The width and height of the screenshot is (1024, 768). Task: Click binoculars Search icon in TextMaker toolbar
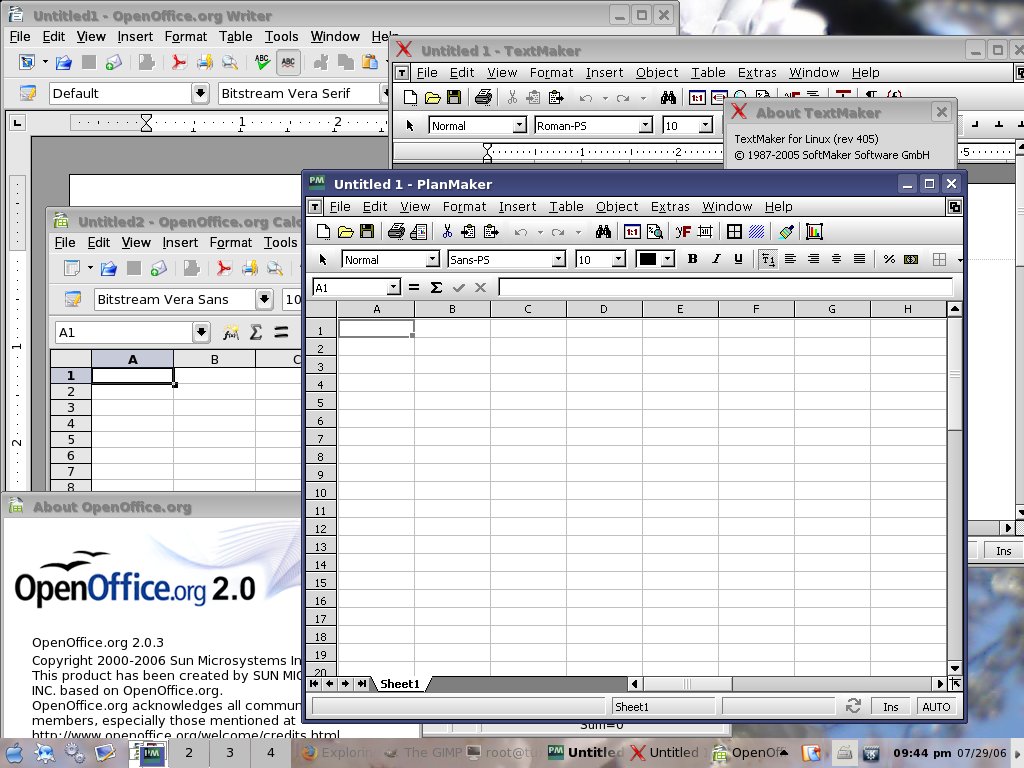[667, 98]
